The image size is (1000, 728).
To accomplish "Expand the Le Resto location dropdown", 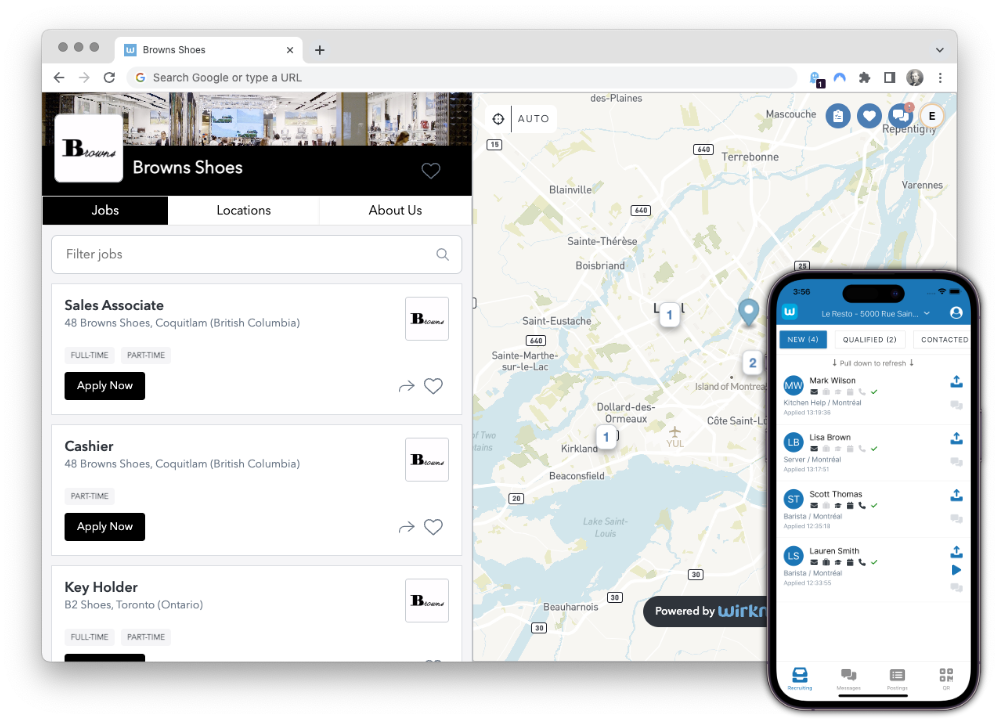I will pos(927,313).
